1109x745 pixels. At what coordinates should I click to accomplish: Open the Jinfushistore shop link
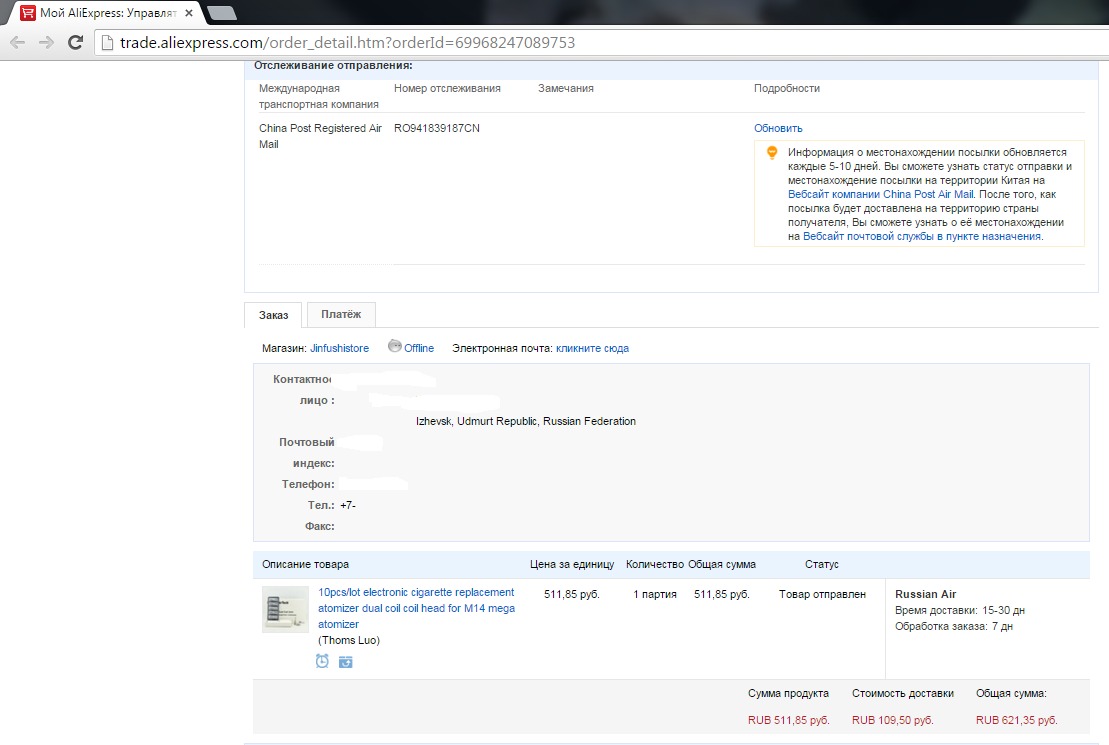[x=339, y=348]
